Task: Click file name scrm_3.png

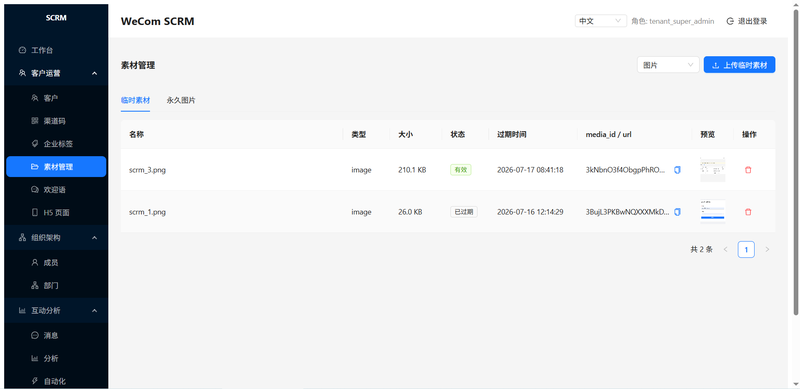Action: pos(147,170)
